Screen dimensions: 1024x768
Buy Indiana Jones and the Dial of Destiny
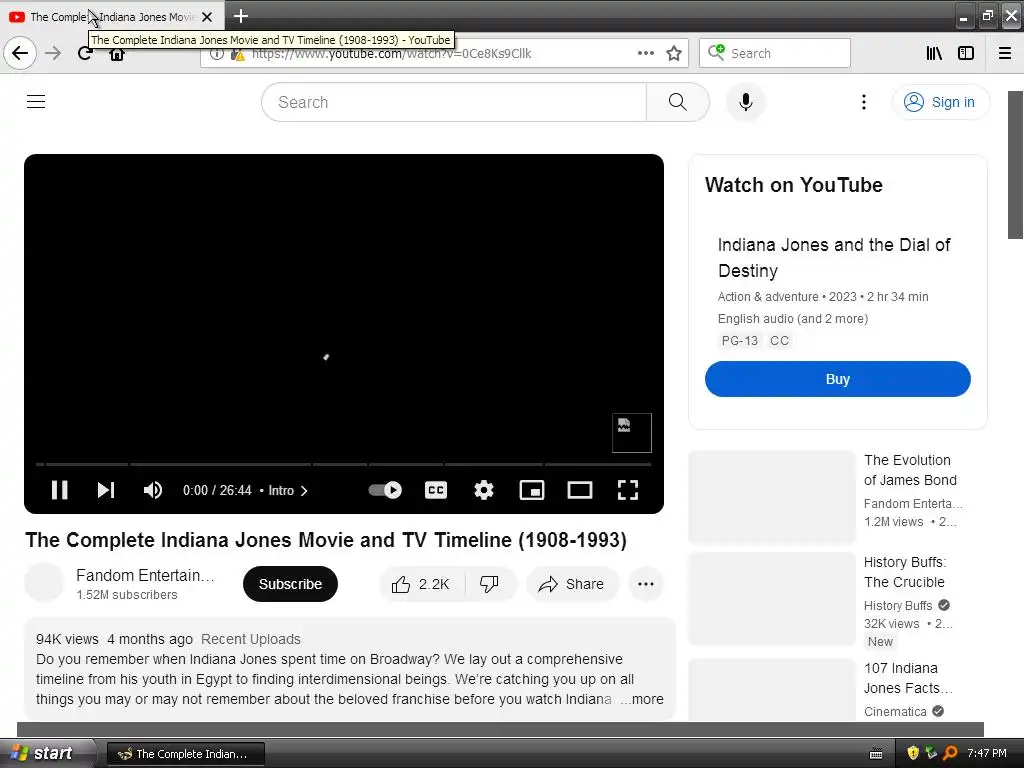point(838,379)
